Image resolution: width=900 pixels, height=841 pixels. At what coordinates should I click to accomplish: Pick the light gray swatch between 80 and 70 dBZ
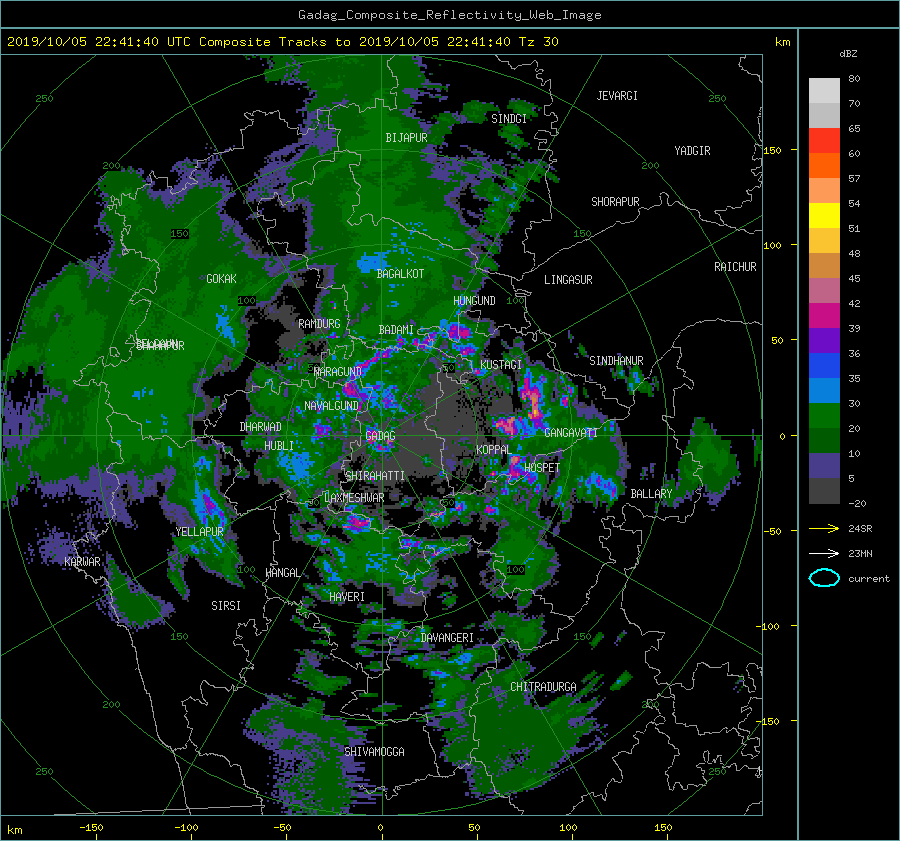tap(824, 91)
